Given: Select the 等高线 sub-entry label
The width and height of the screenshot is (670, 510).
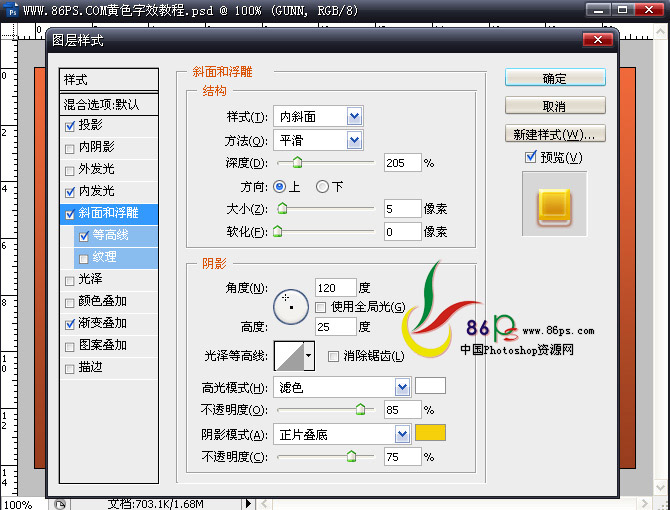Looking at the screenshot, I should (x=110, y=235).
